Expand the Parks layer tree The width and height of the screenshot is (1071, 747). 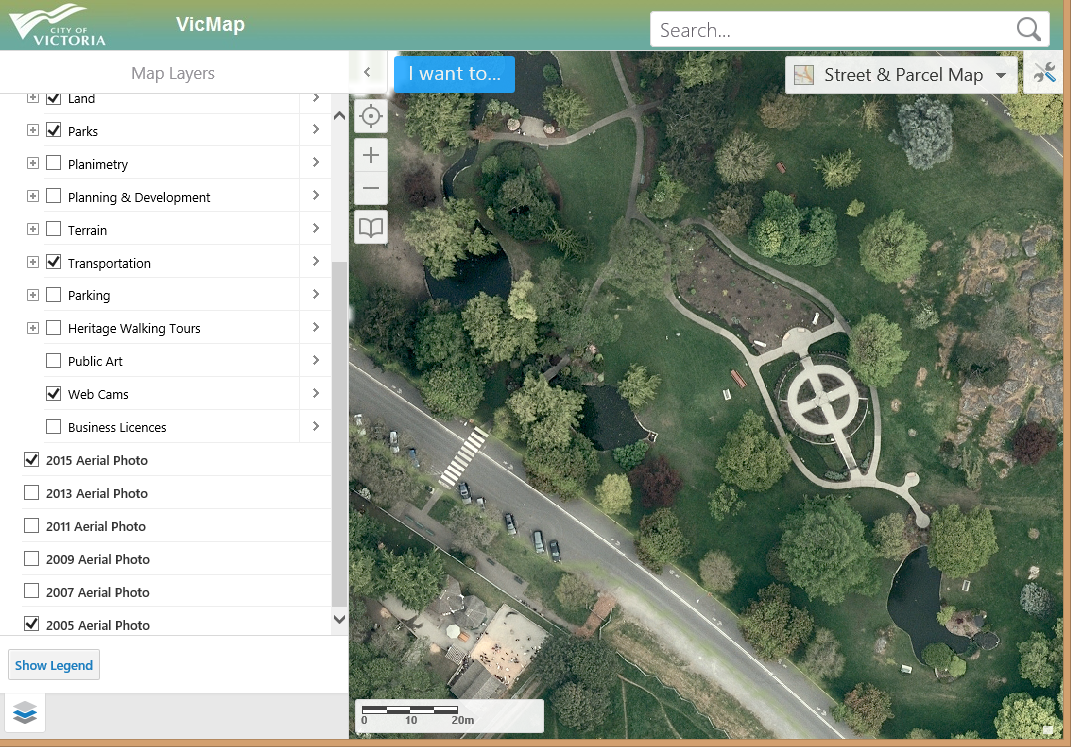(33, 130)
